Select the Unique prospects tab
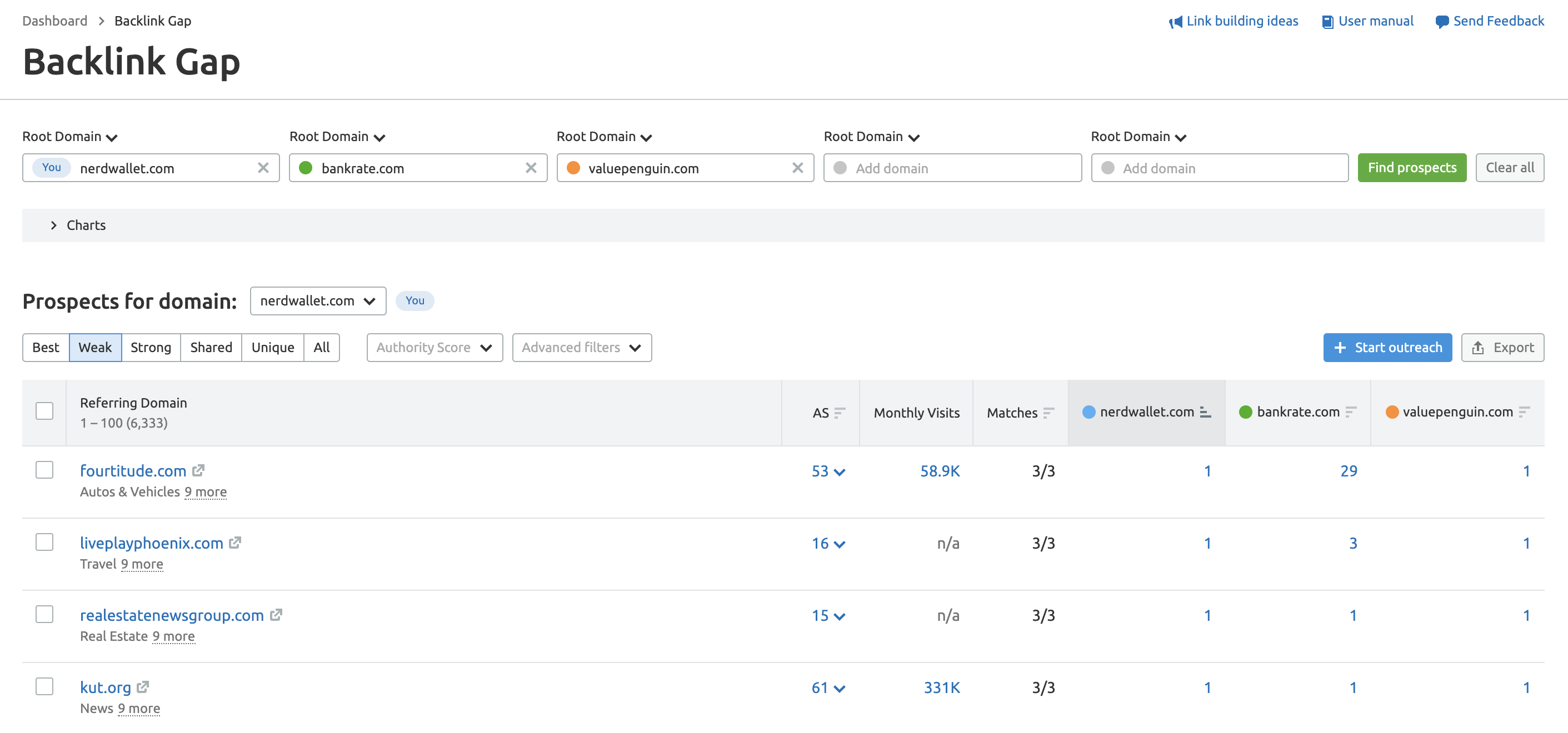The width and height of the screenshot is (1568, 733). tap(273, 347)
